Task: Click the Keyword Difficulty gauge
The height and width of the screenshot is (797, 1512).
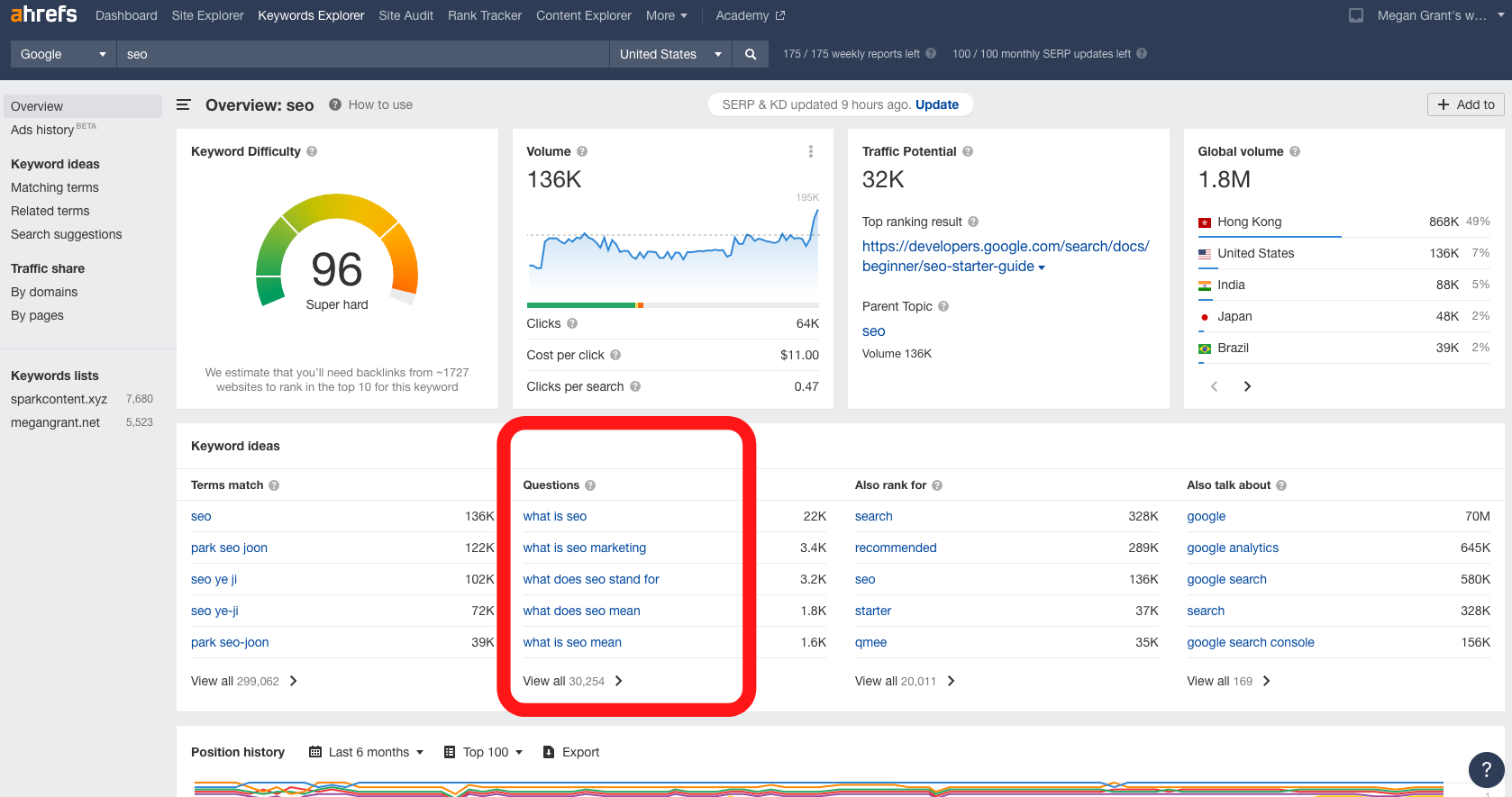Action: click(337, 252)
